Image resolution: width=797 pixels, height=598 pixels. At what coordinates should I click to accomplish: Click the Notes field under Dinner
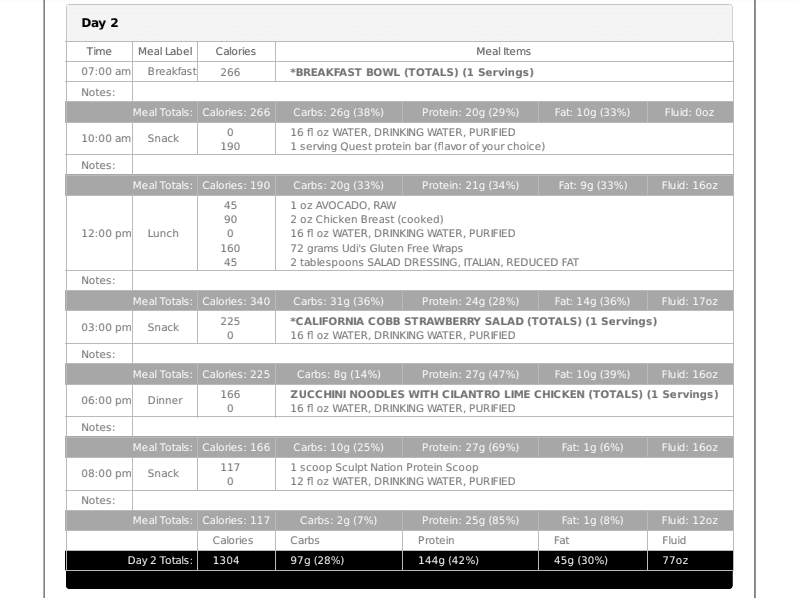(433, 427)
